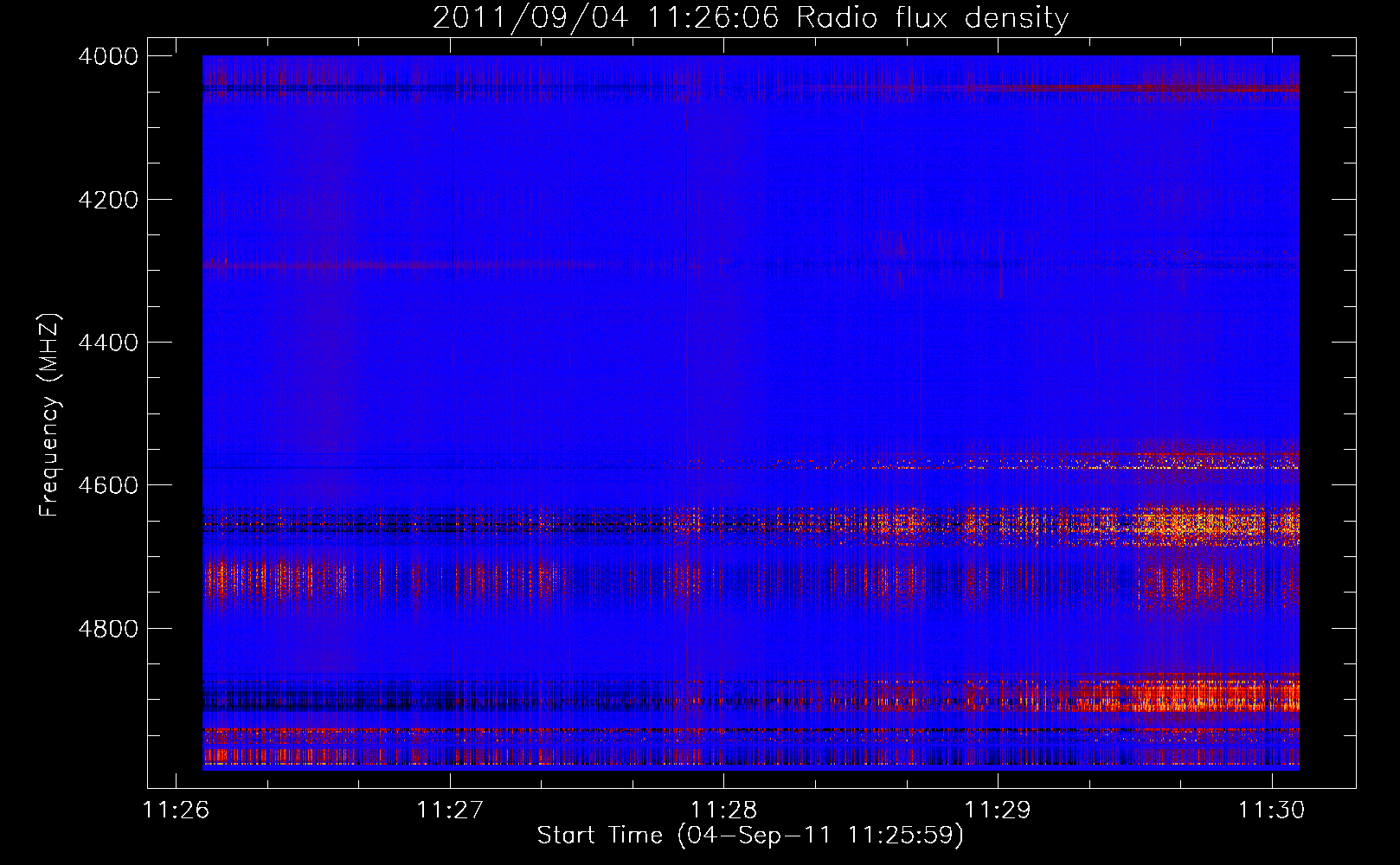Click the plot title '2011/09/04 11:26:06 Radio flux density'
1400x865 pixels.
[x=750, y=18]
